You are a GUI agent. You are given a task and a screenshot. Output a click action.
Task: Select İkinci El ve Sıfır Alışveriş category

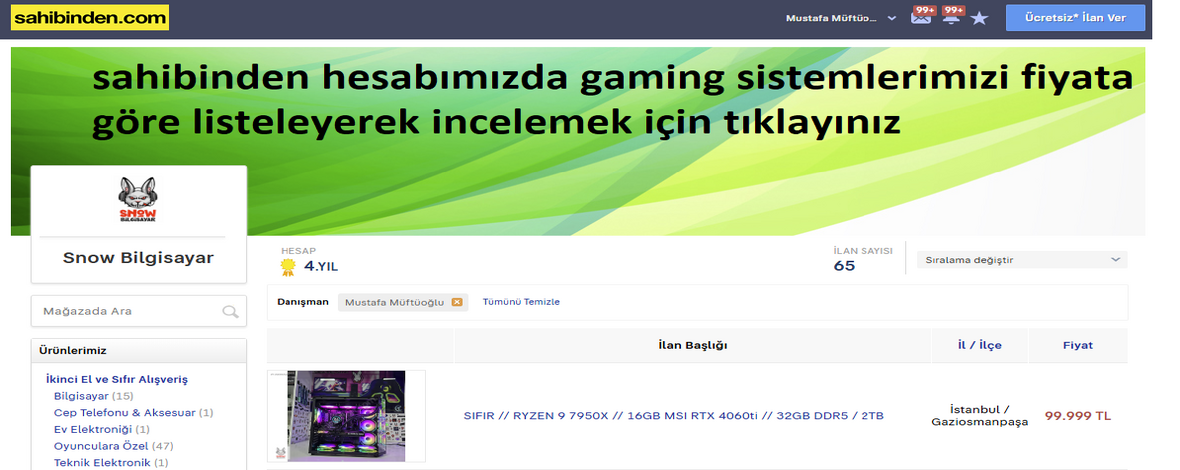117,379
